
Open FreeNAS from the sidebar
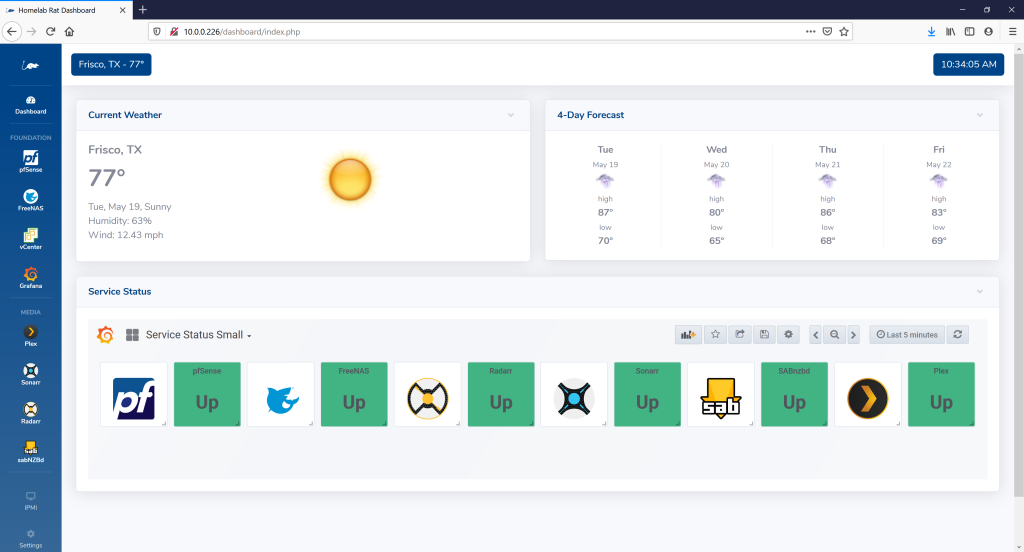31,200
